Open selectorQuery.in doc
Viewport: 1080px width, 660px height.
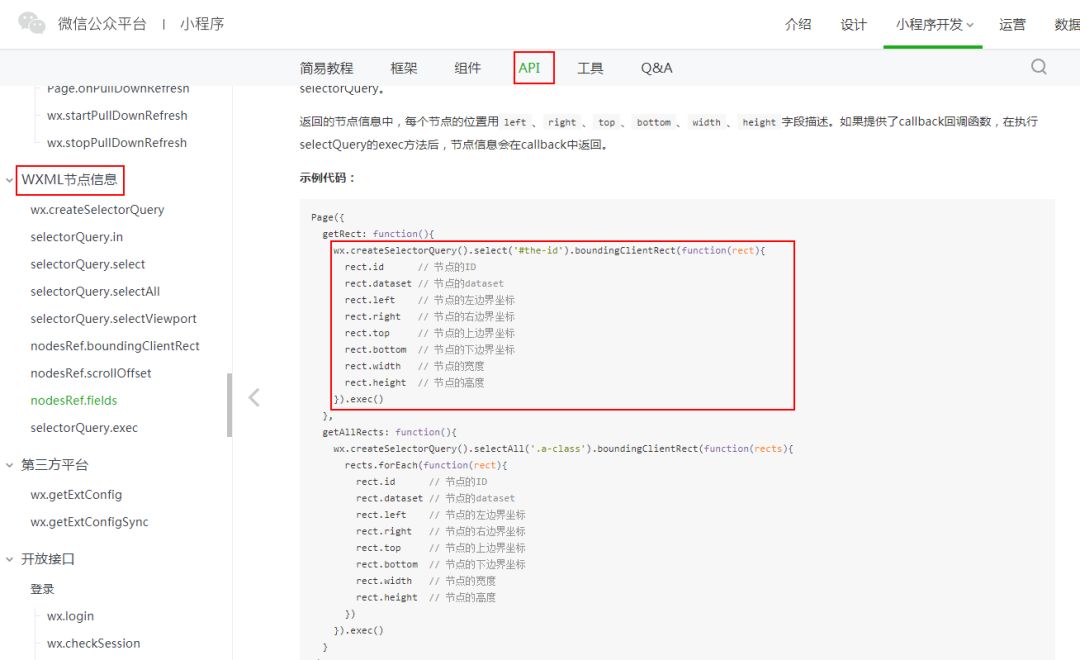tap(76, 237)
